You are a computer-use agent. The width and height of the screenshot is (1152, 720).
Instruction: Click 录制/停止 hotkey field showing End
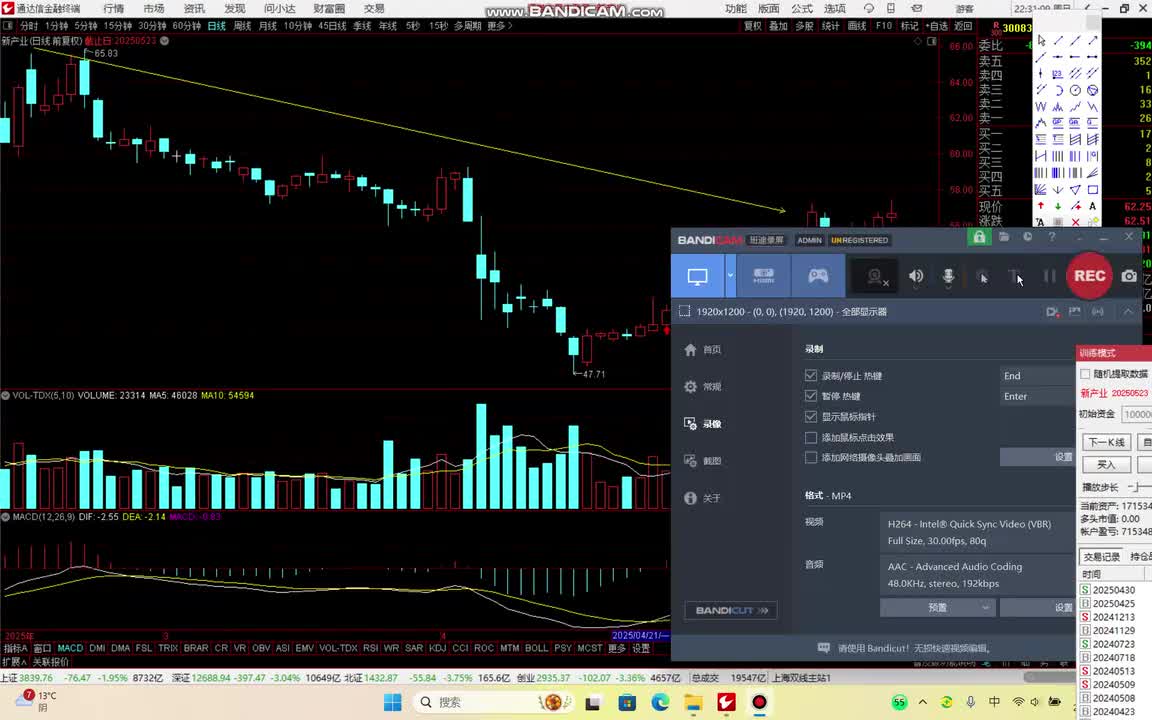click(1037, 375)
